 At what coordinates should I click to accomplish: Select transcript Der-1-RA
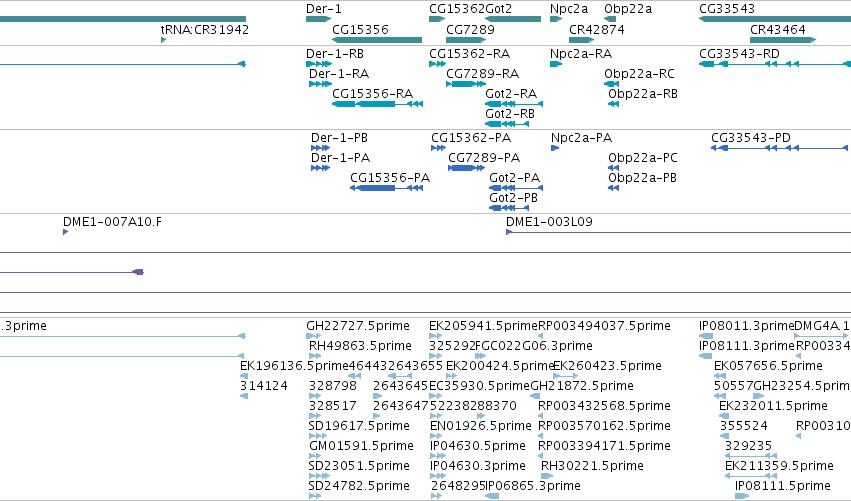[339, 74]
